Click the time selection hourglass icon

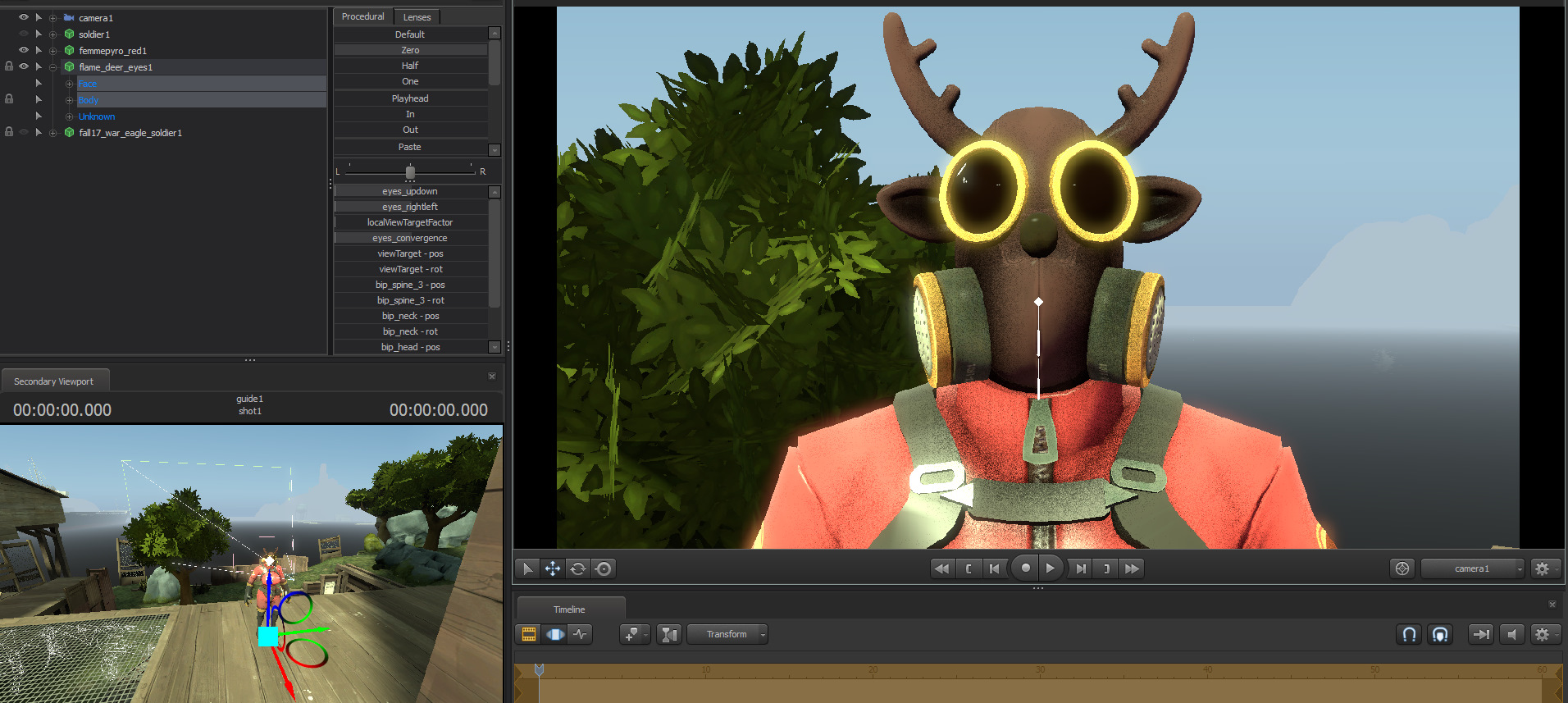669,634
